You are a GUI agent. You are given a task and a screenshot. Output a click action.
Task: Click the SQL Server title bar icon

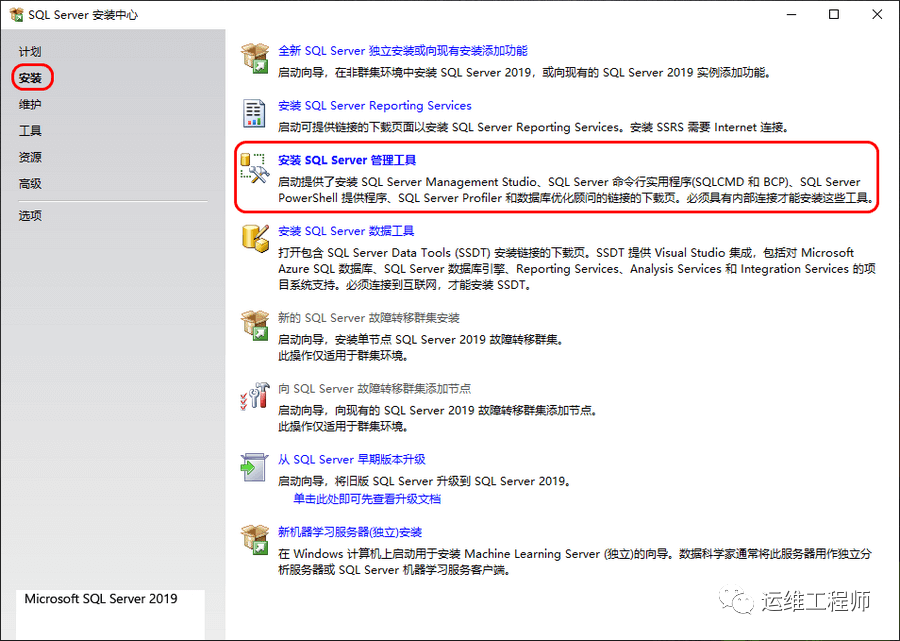[15, 14]
